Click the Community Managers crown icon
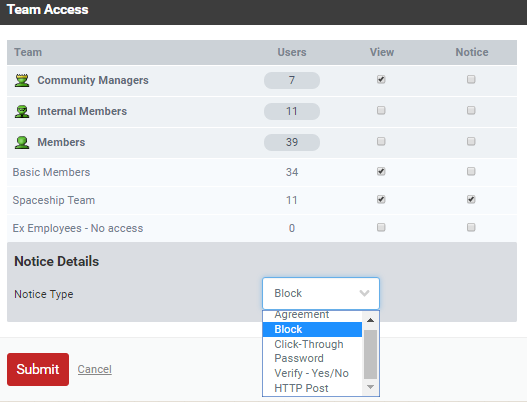Image resolution: width=527 pixels, height=402 pixels. pyautogui.click(x=22, y=81)
